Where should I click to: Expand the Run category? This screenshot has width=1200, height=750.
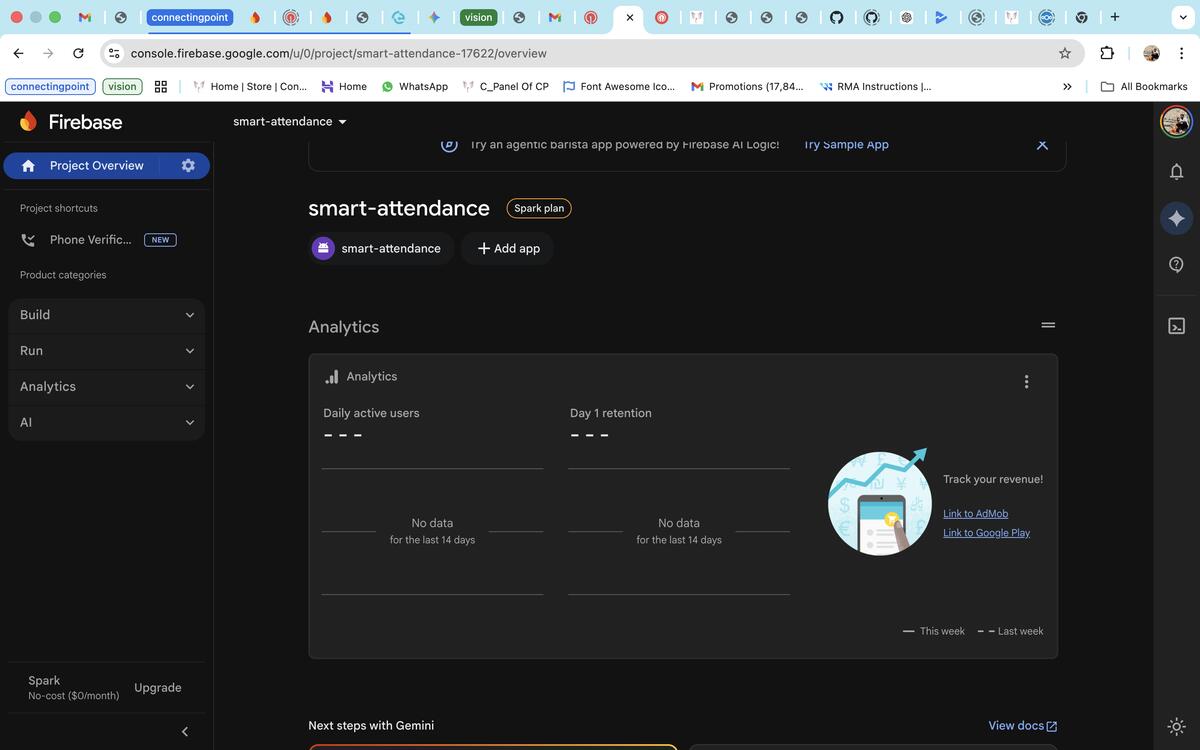(106, 351)
